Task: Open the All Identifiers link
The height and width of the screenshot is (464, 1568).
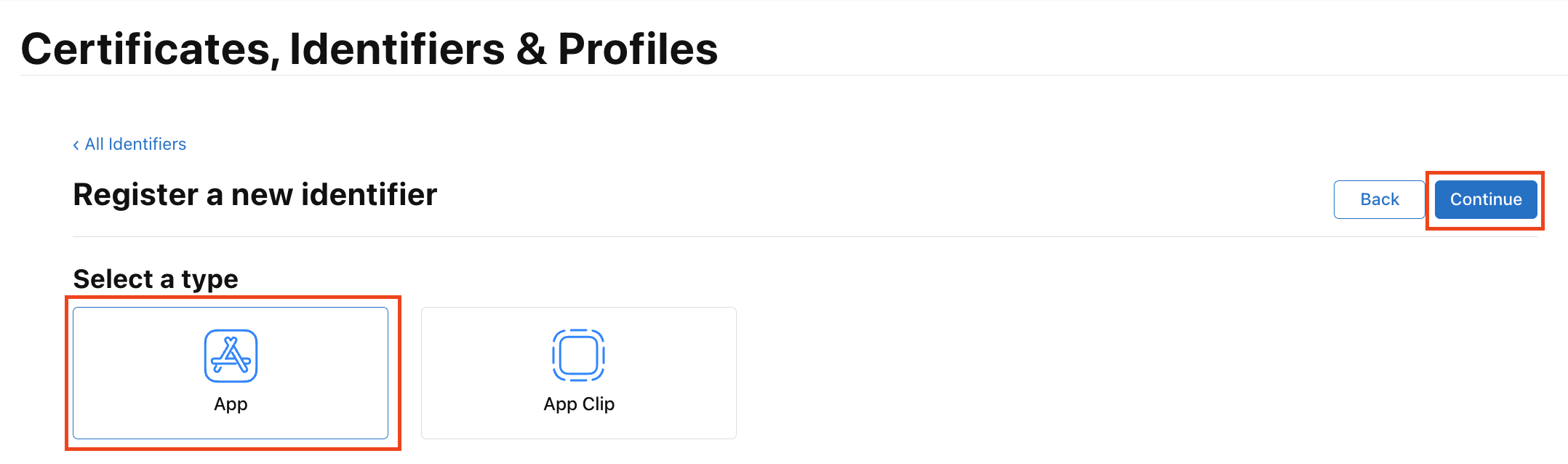Action: pyautogui.click(x=135, y=144)
